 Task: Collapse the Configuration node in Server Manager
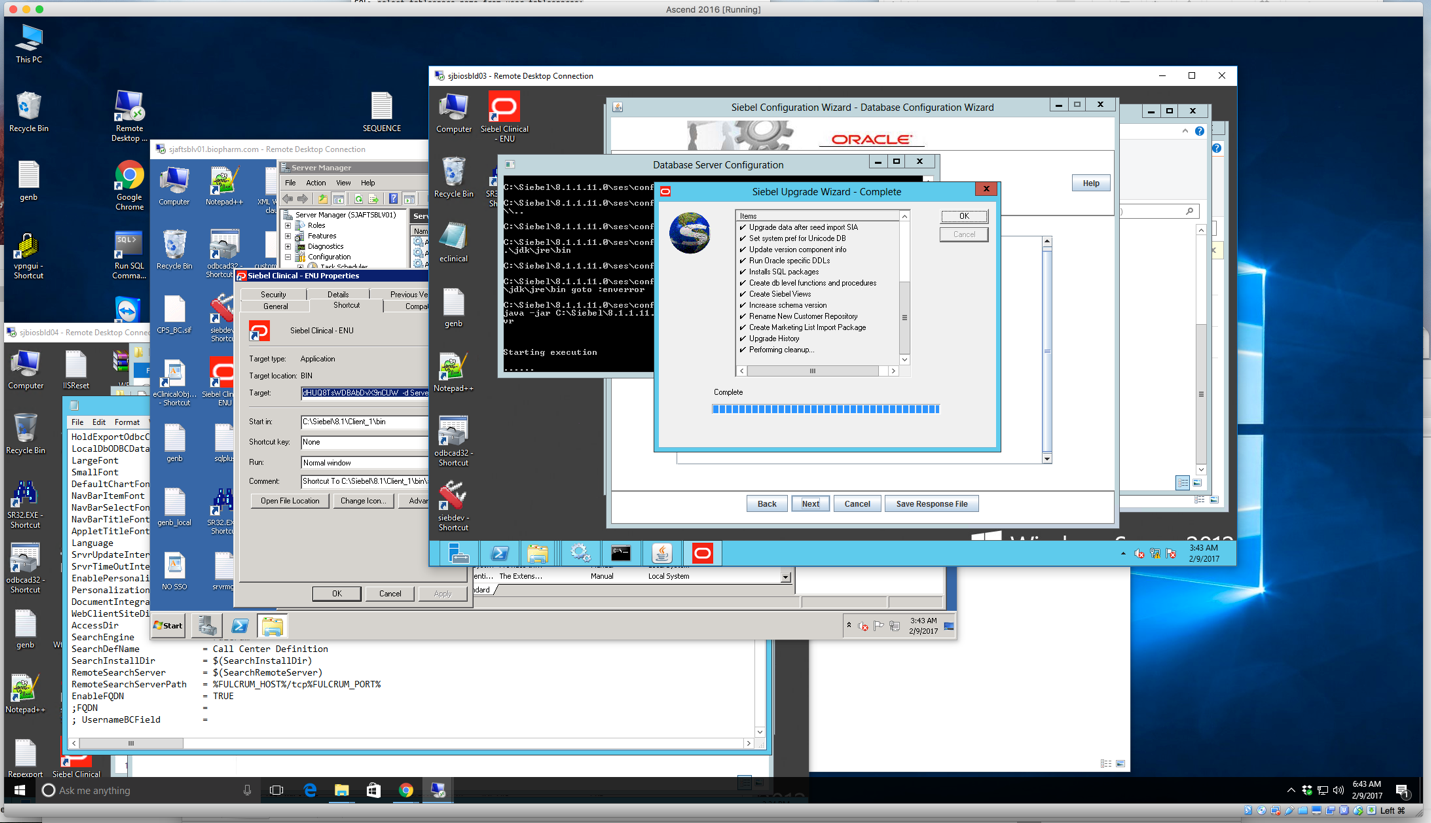(288, 257)
